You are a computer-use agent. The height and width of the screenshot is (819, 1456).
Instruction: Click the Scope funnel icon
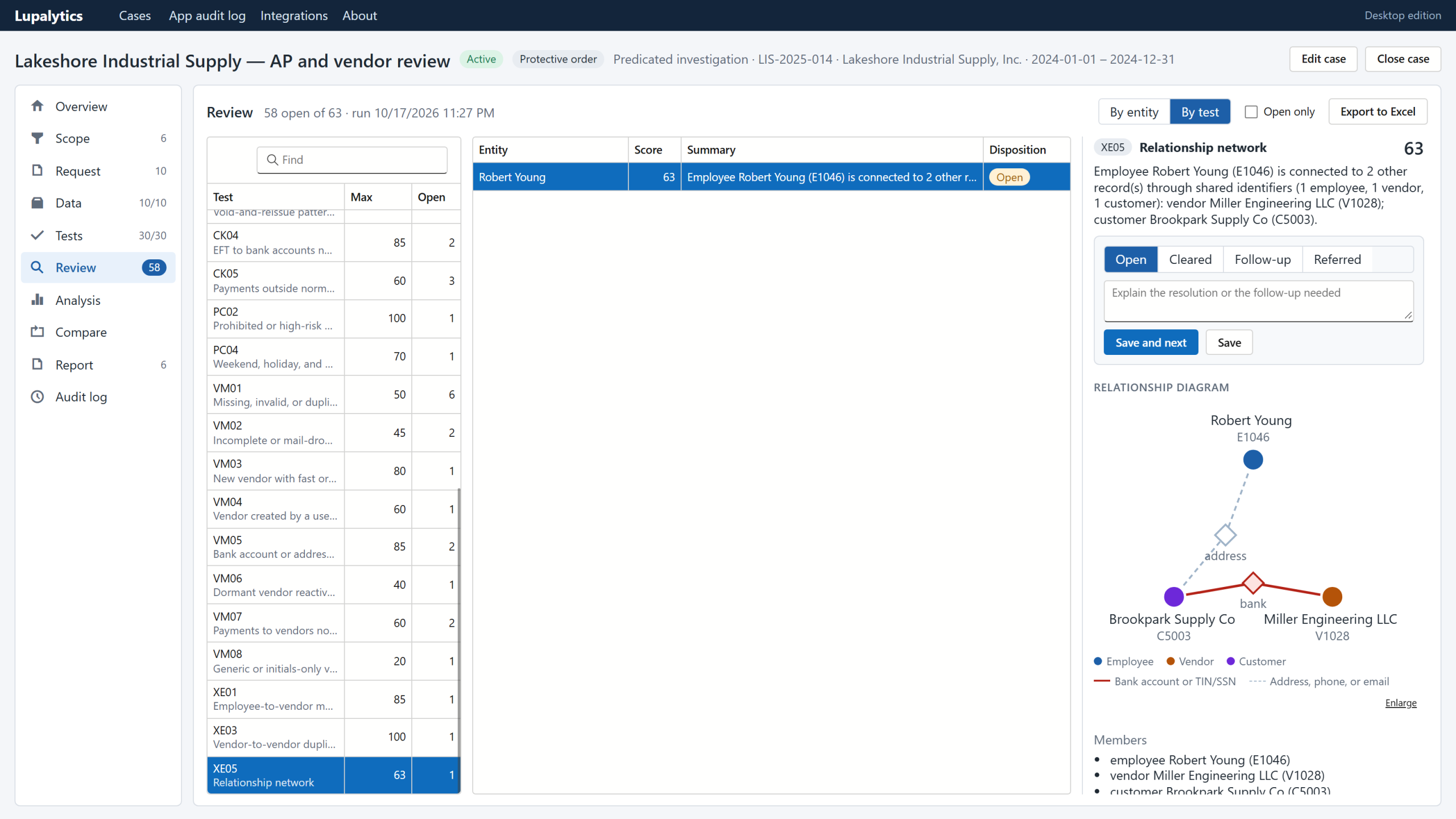point(38,138)
